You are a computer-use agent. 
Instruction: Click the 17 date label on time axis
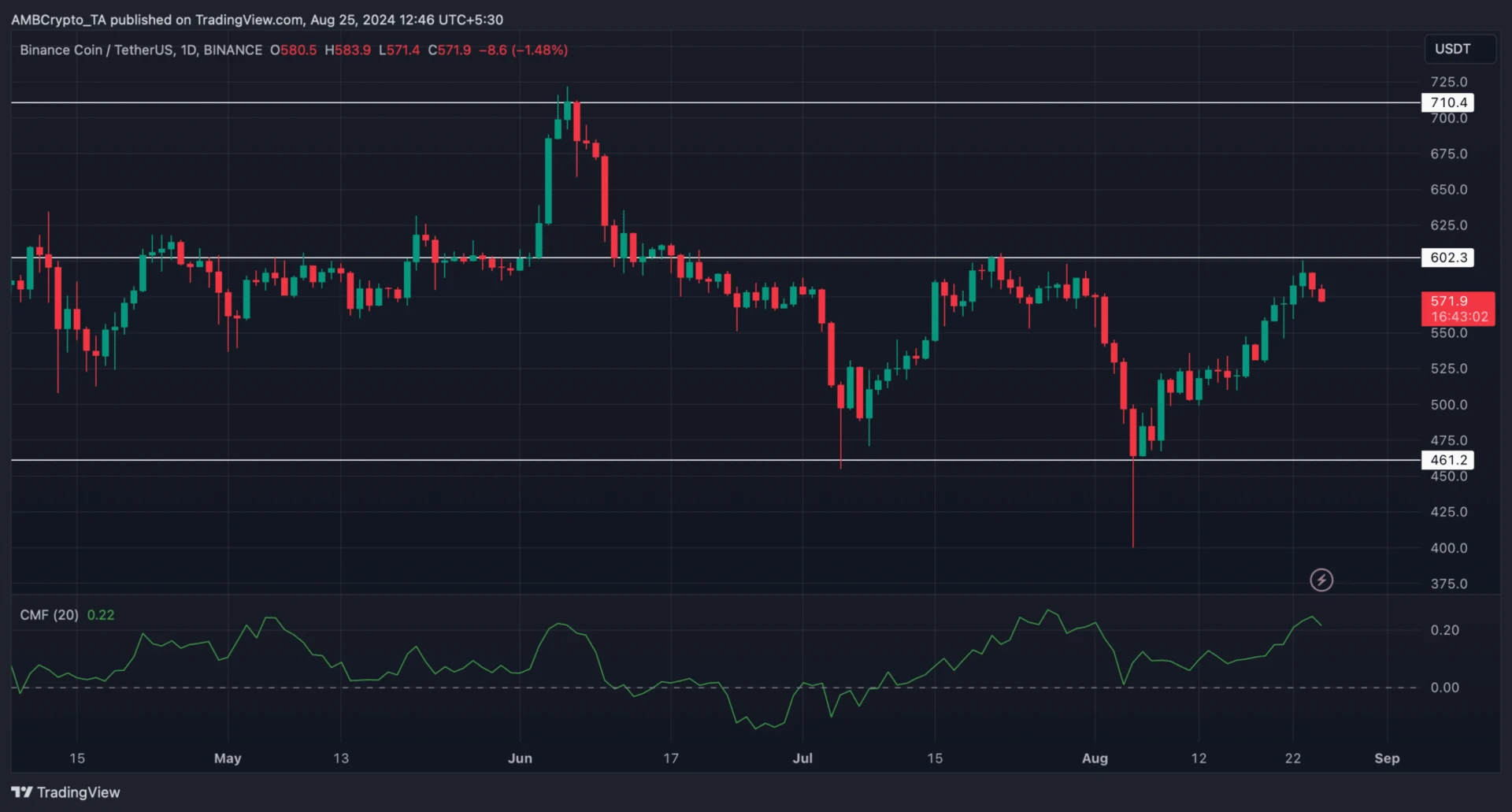[x=670, y=758]
